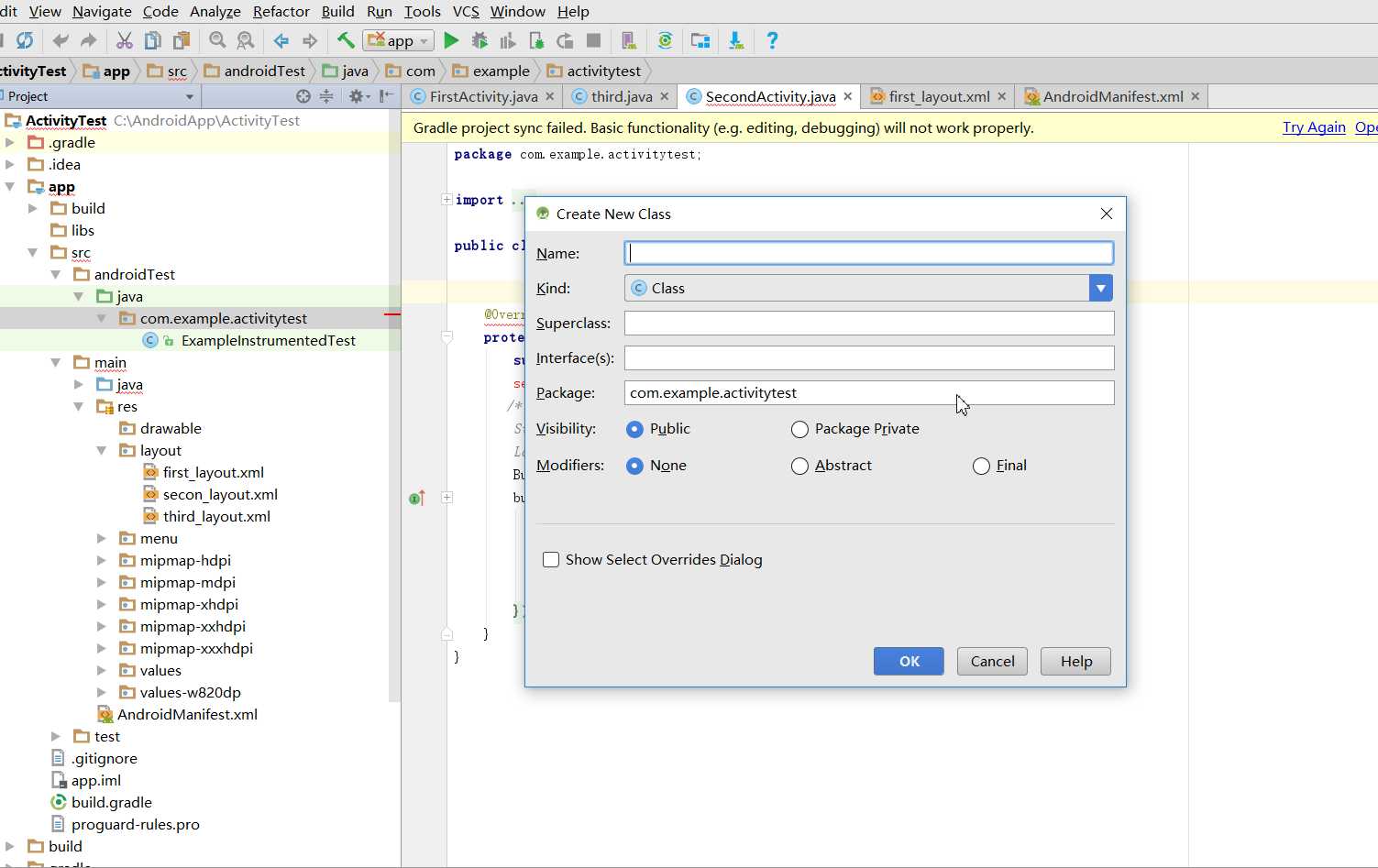Image resolution: width=1378 pixels, height=868 pixels.
Task: Select ExampleInstrumentedTest in the tree
Action: (268, 340)
